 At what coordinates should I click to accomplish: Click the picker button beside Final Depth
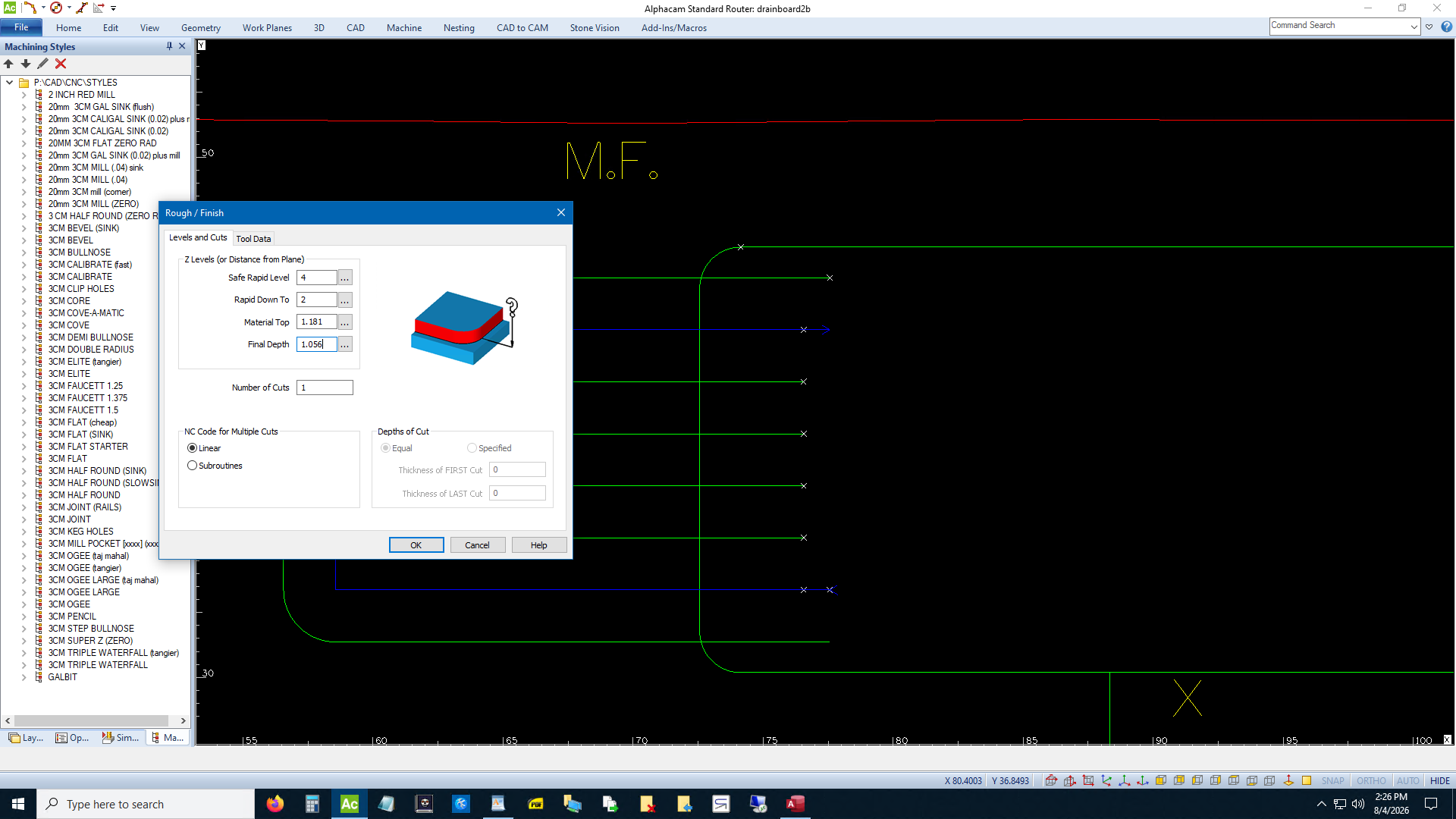(345, 344)
